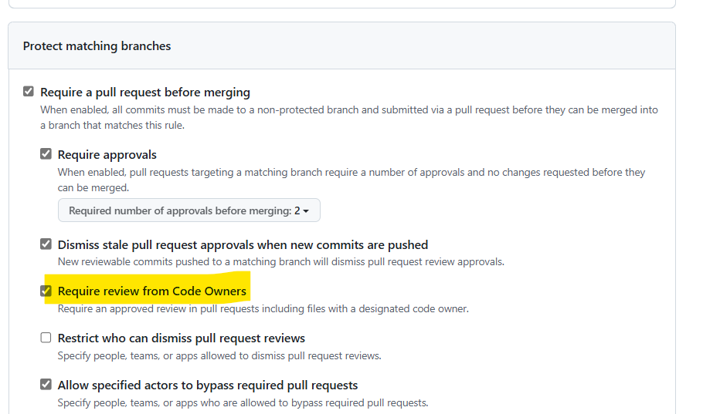Image resolution: width=720 pixels, height=414 pixels.
Task: Click 'Restrict who can dismiss pull request reviews' label
Action: pos(181,338)
